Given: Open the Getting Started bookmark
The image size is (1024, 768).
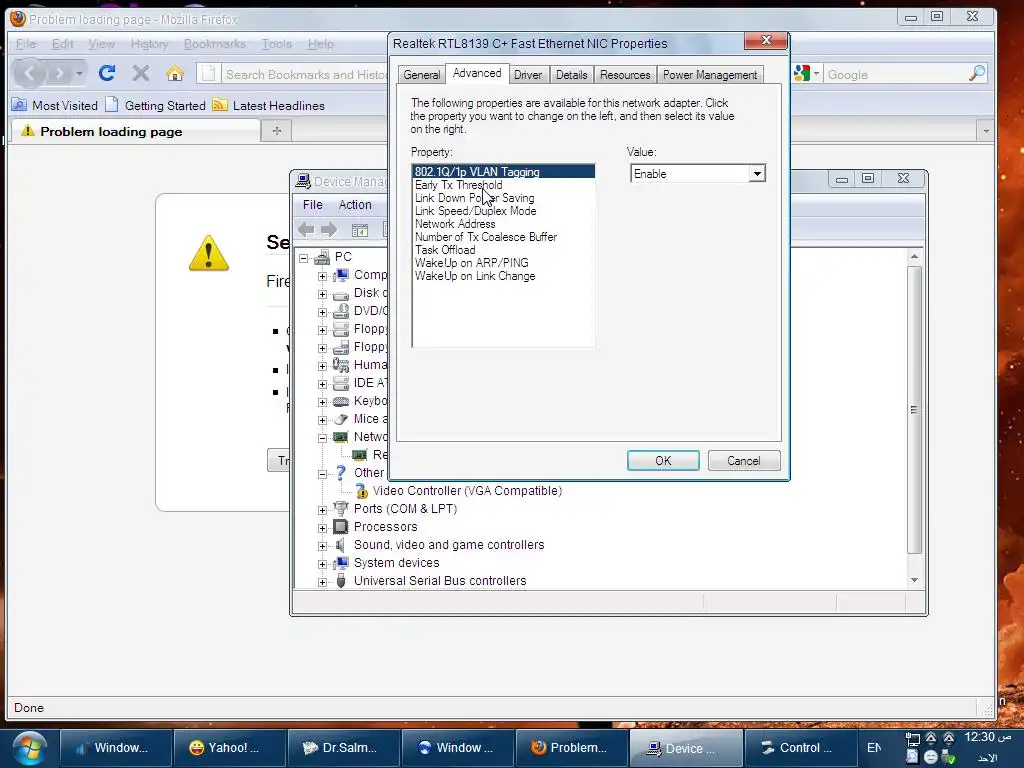Looking at the screenshot, I should (155, 105).
